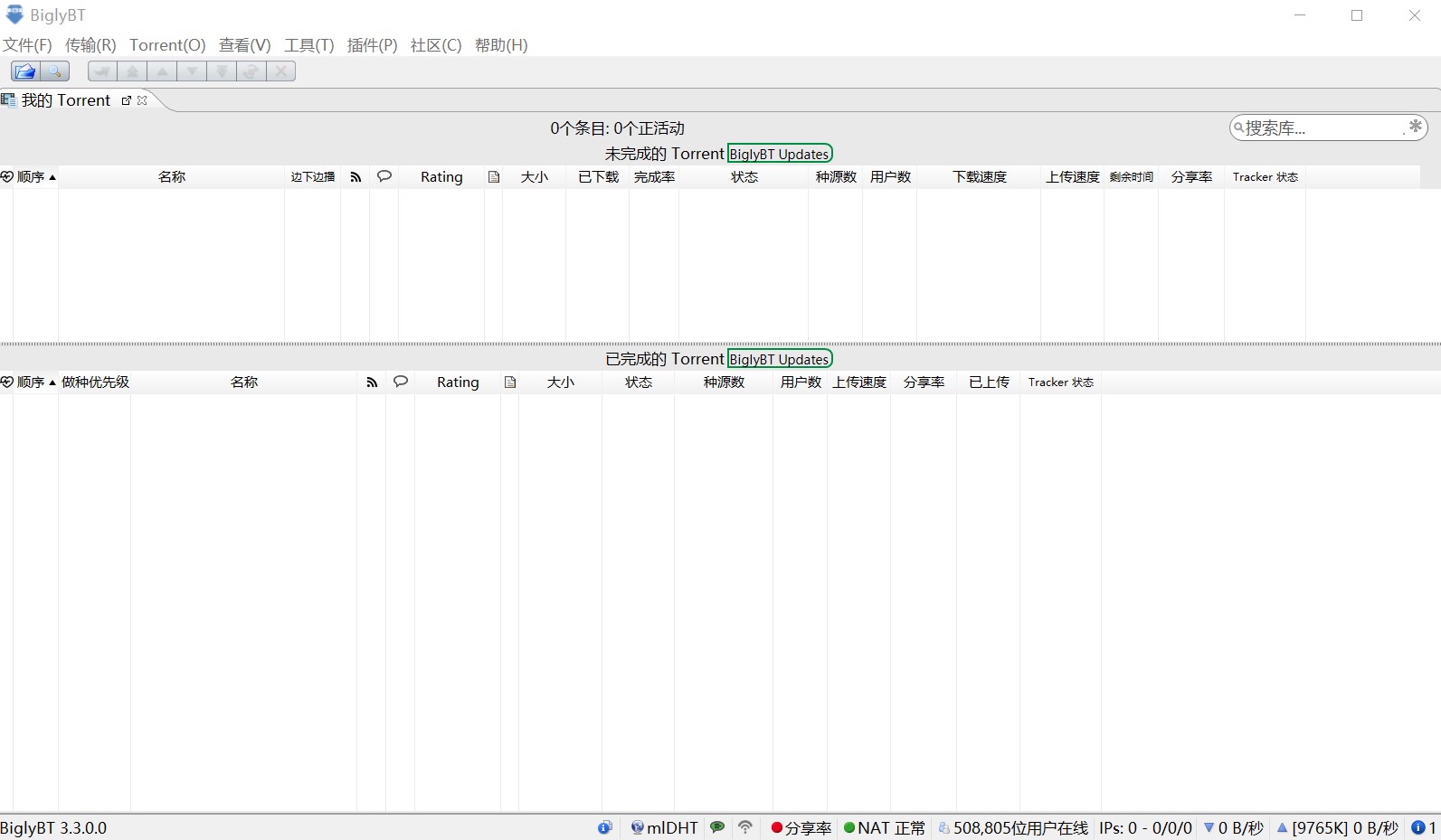Click the BiglyBT 3.3.0.0 version text
Viewport: 1441px width, 840px height.
click(x=53, y=827)
